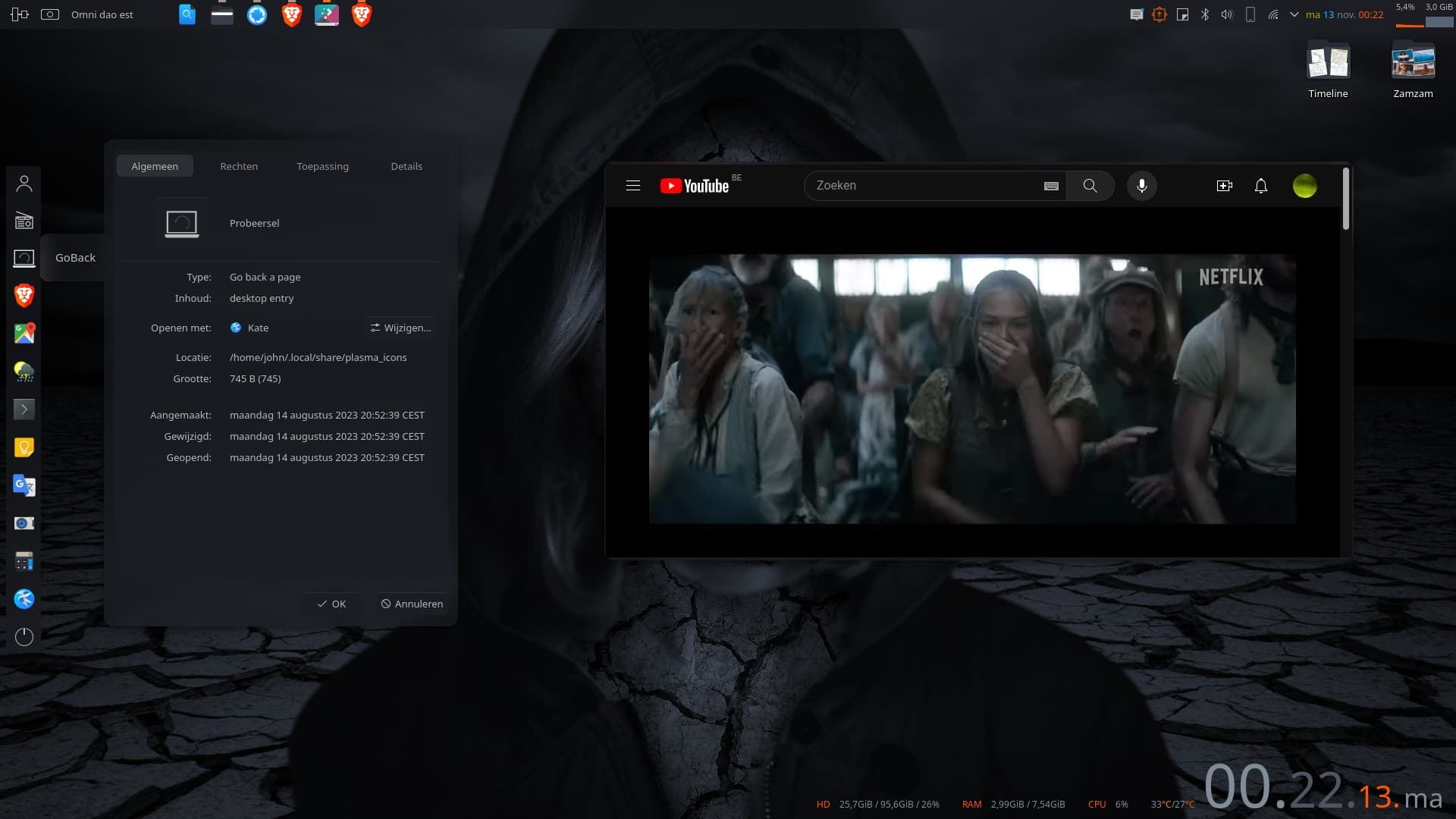Click the orange update indicator in the tray
Screen dimensions: 1456x819
[x=1159, y=14]
